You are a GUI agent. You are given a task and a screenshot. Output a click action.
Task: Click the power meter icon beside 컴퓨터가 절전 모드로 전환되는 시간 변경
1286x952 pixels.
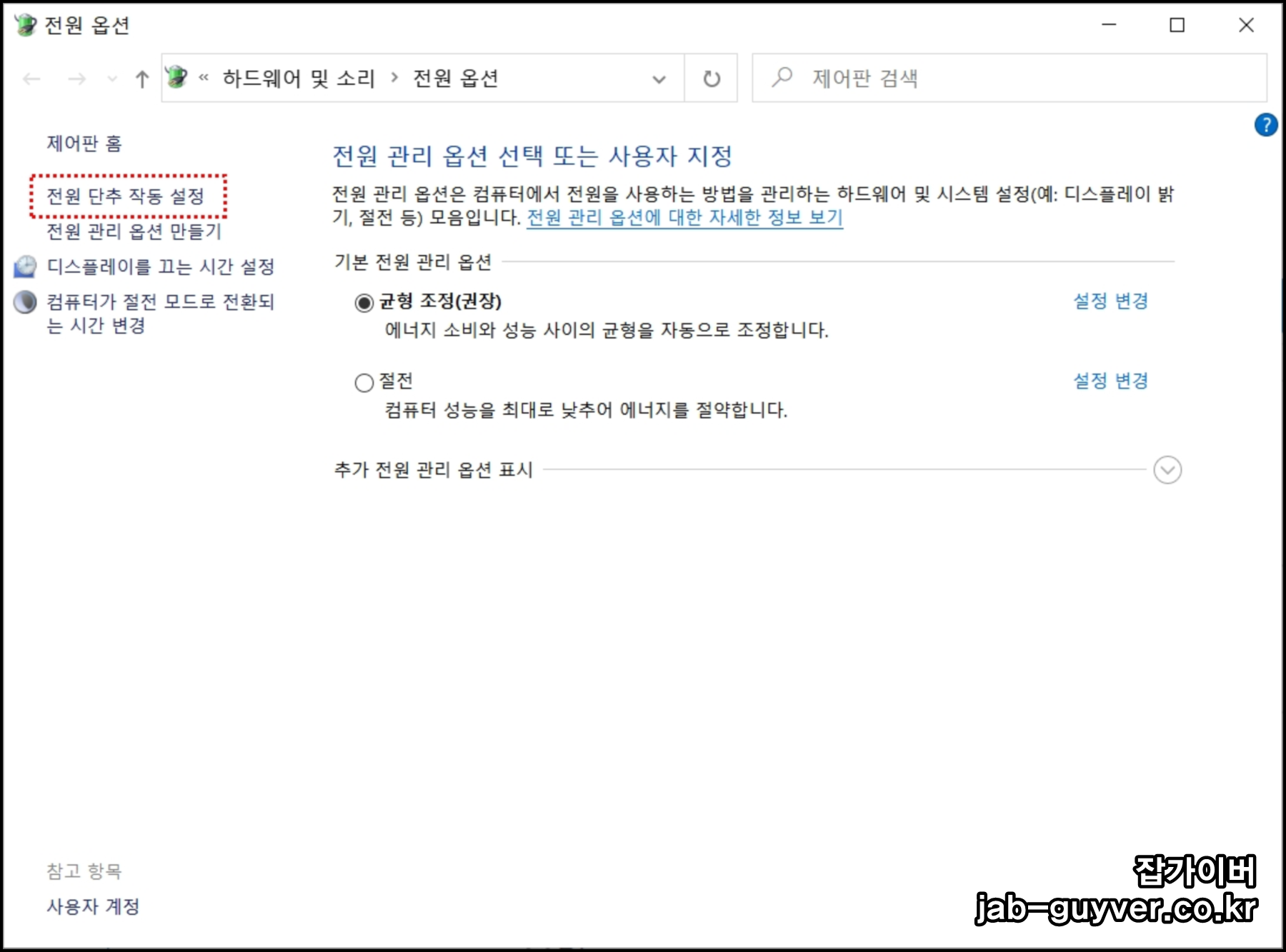(x=26, y=302)
